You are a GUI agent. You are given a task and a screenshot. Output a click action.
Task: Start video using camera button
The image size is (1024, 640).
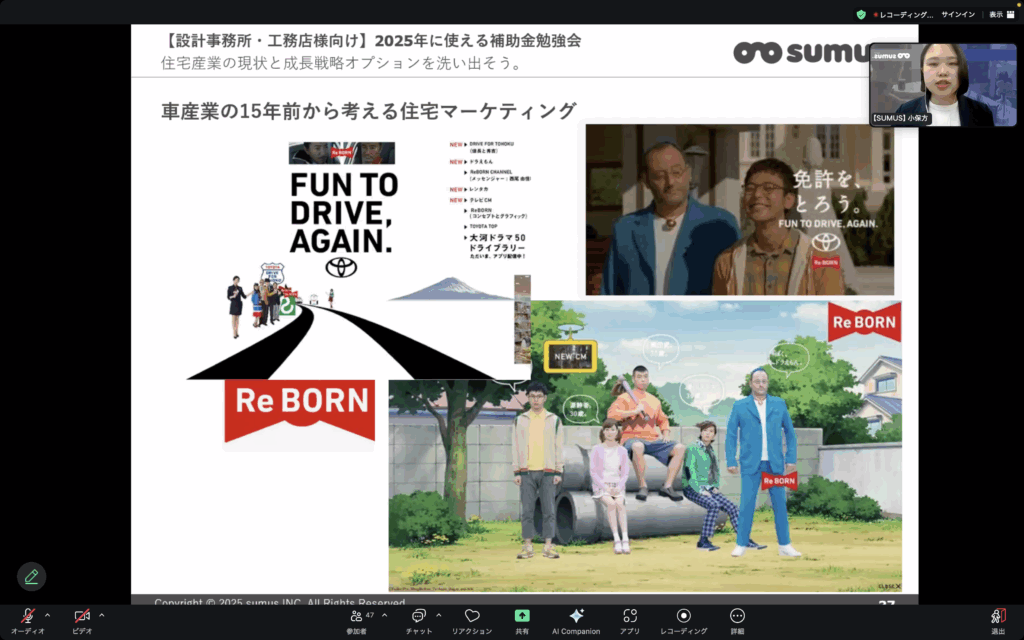click(82, 621)
